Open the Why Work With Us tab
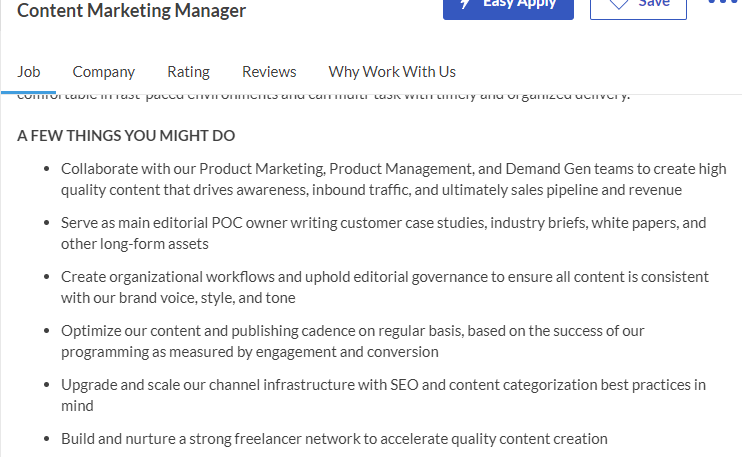The image size is (742, 457). [x=392, y=72]
